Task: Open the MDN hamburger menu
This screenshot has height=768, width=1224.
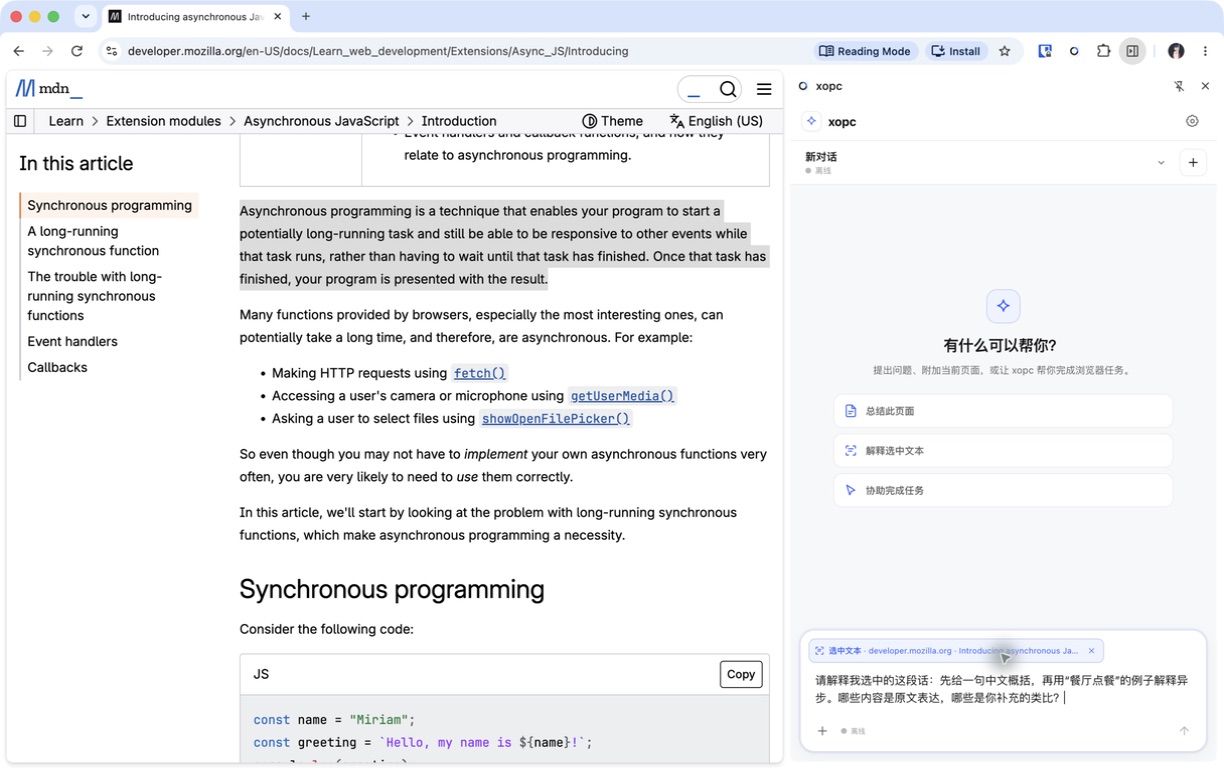Action: 764,89
